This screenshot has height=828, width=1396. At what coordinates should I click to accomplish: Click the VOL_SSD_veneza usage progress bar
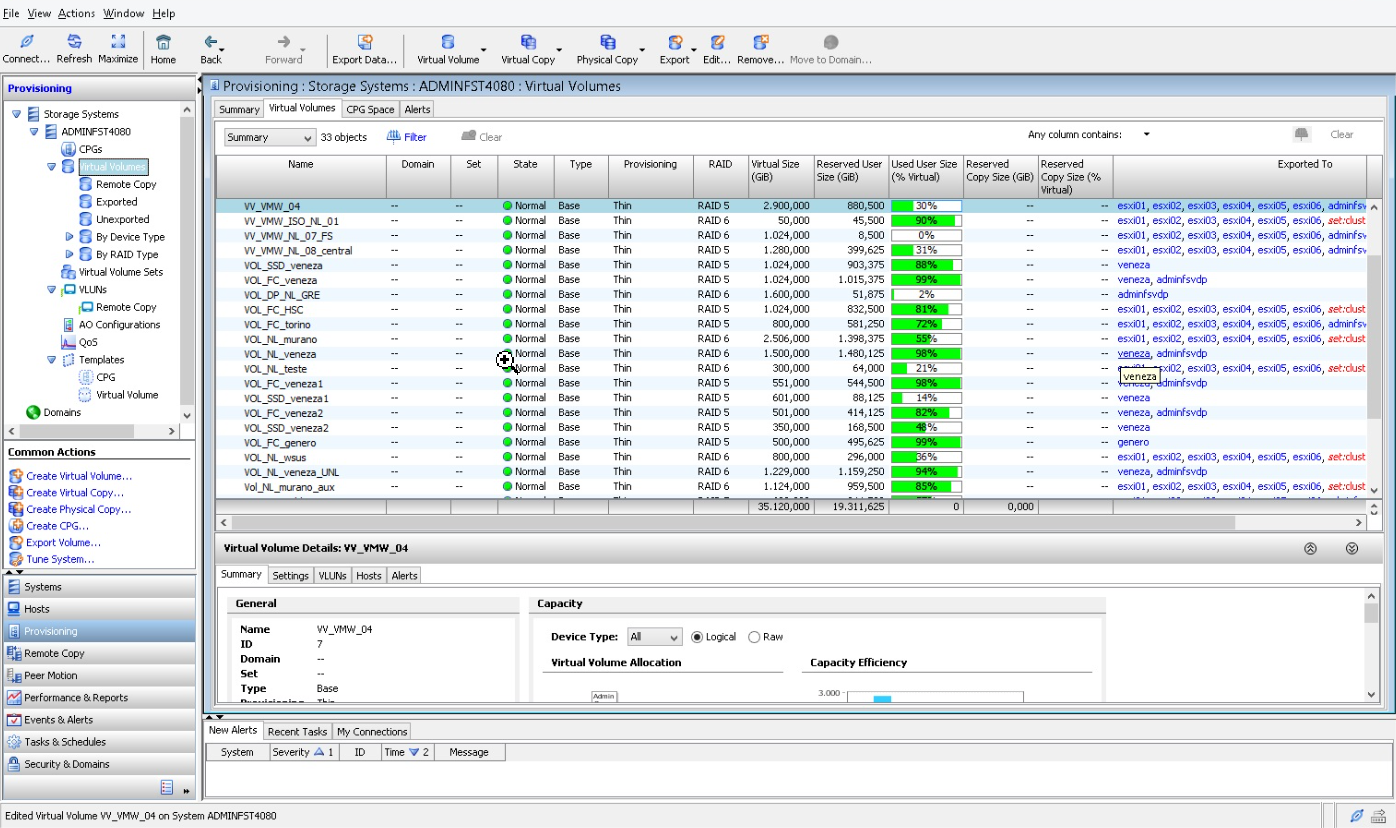tap(925, 265)
